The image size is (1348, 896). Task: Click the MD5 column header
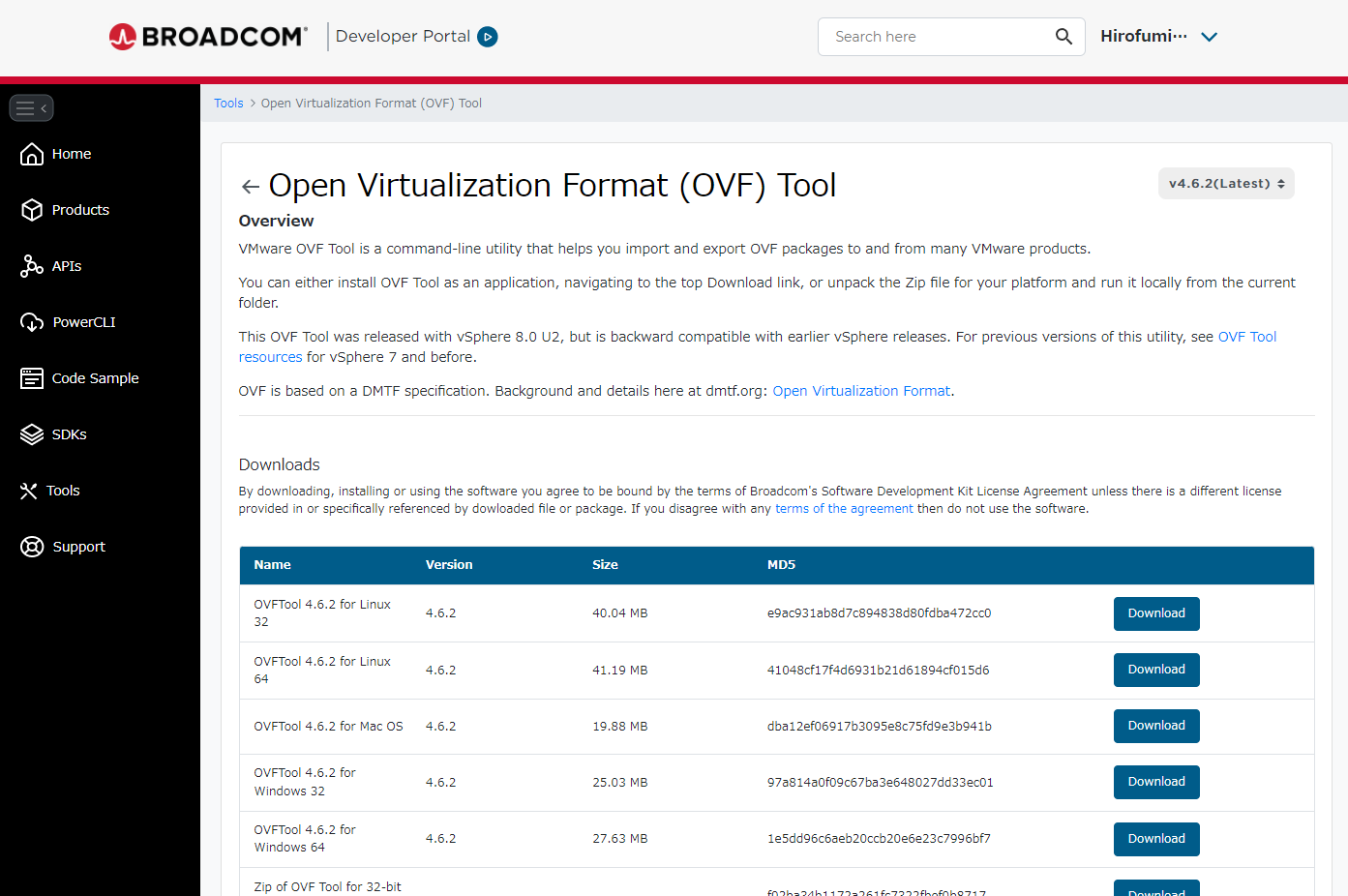click(781, 565)
